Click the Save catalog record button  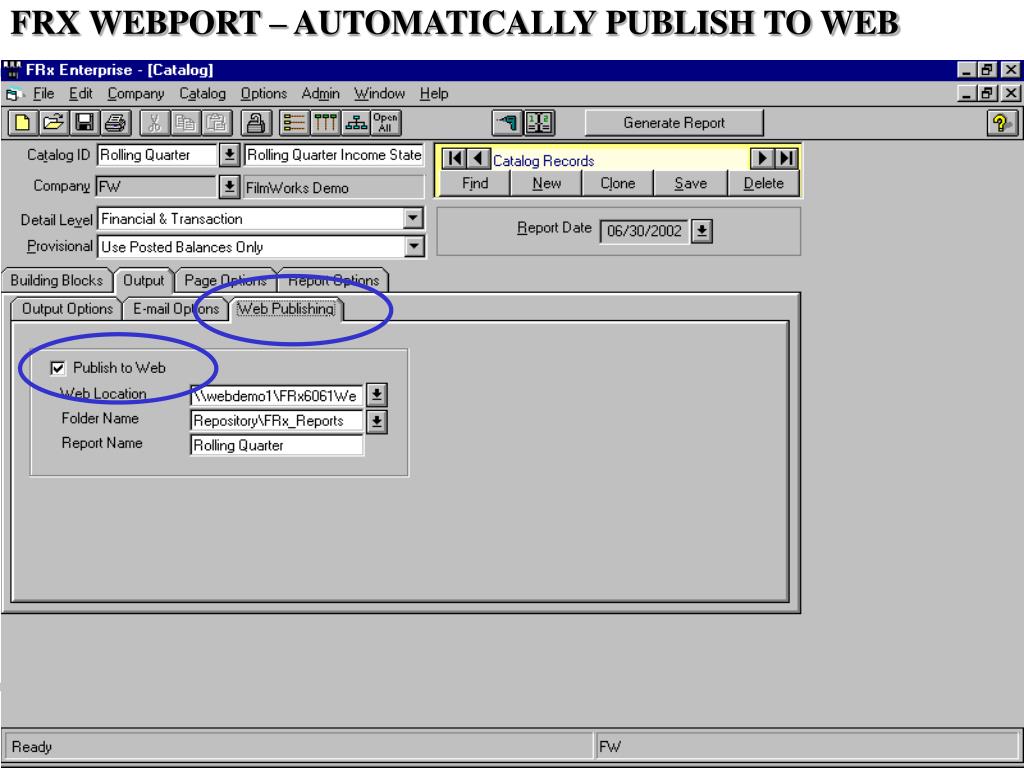tap(690, 184)
